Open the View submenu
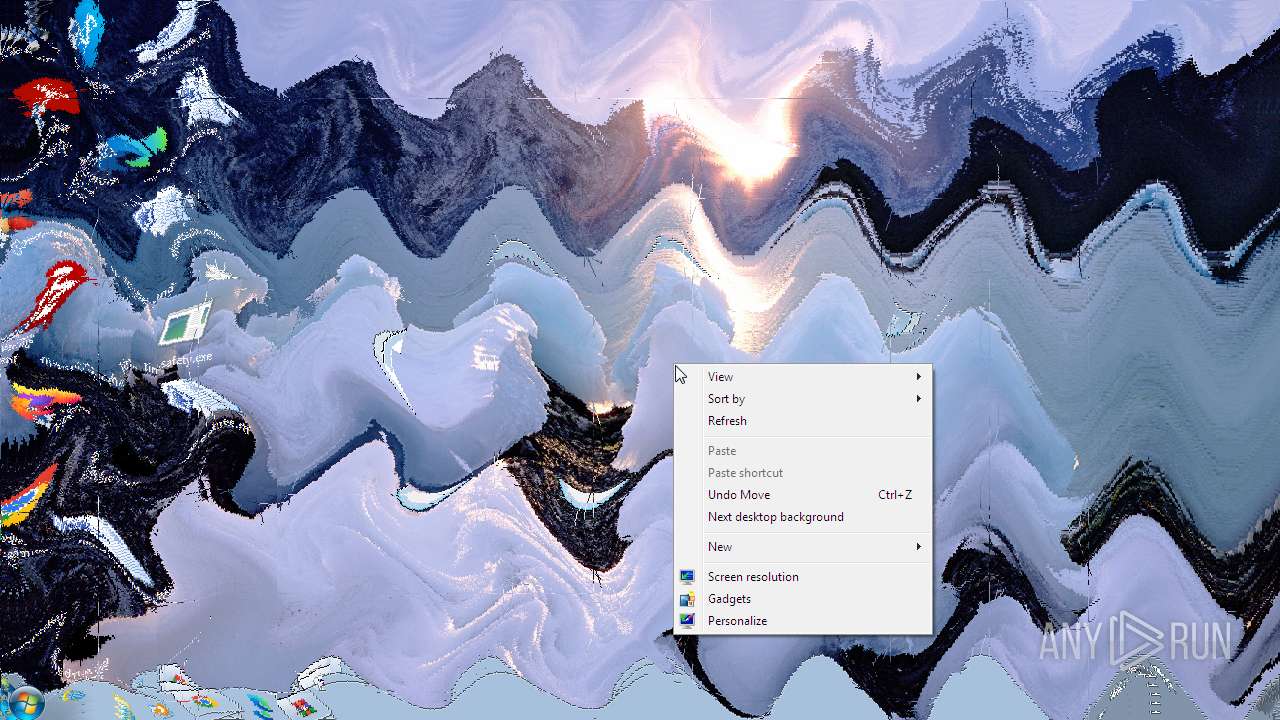Viewport: 1280px width, 720px height. [803, 377]
